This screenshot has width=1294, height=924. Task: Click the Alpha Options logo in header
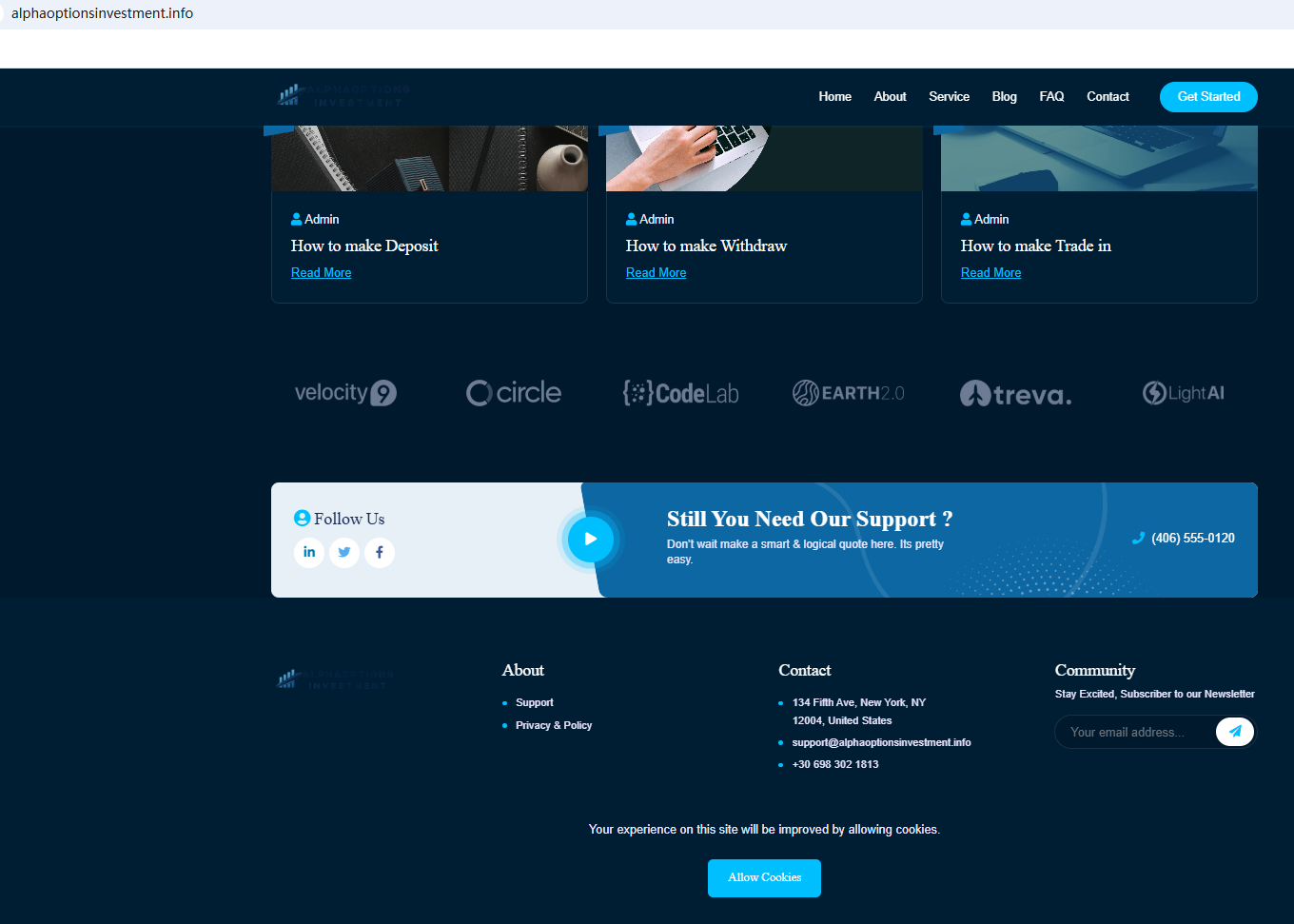[x=343, y=95]
